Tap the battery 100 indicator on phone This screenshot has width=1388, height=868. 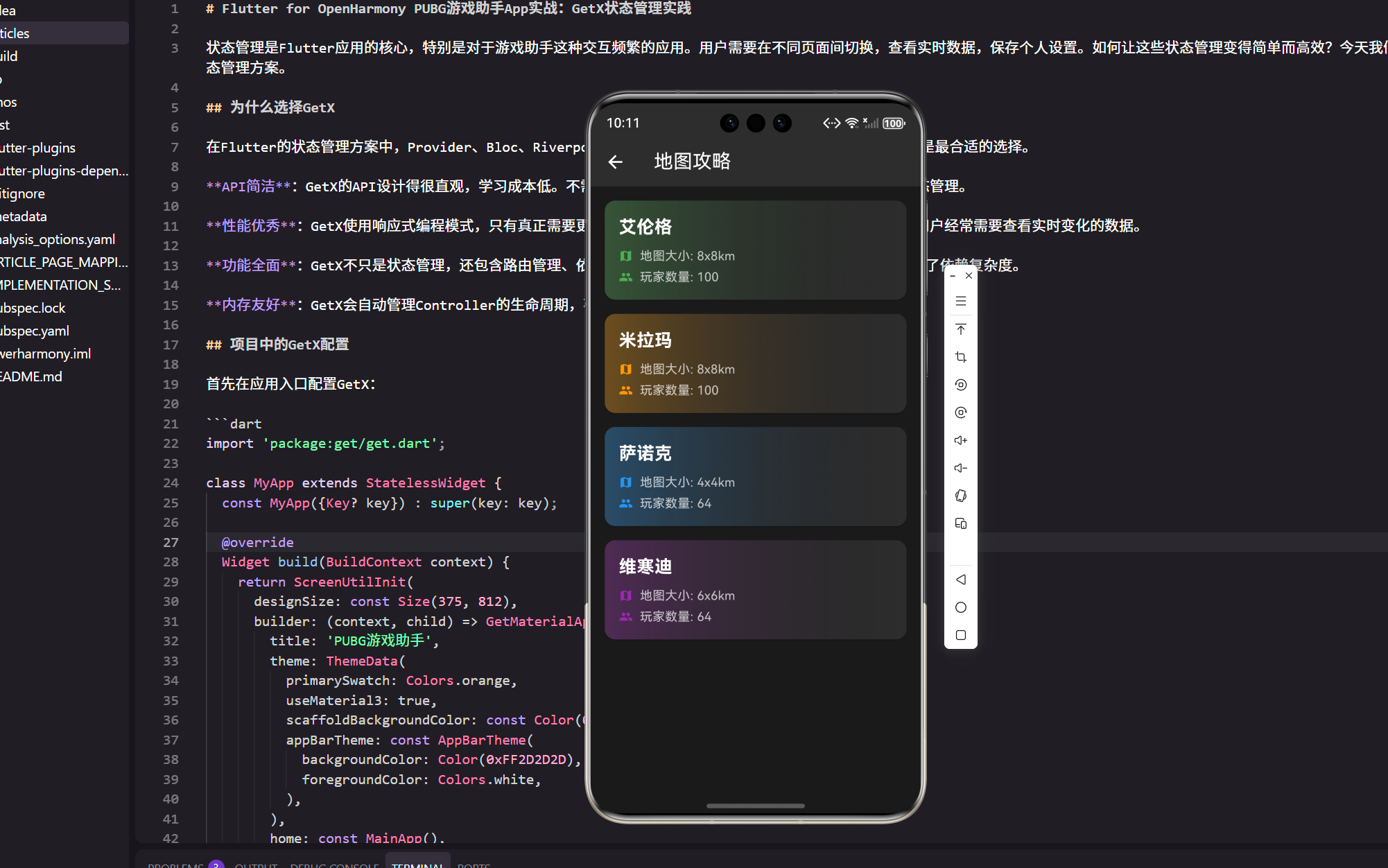[894, 123]
